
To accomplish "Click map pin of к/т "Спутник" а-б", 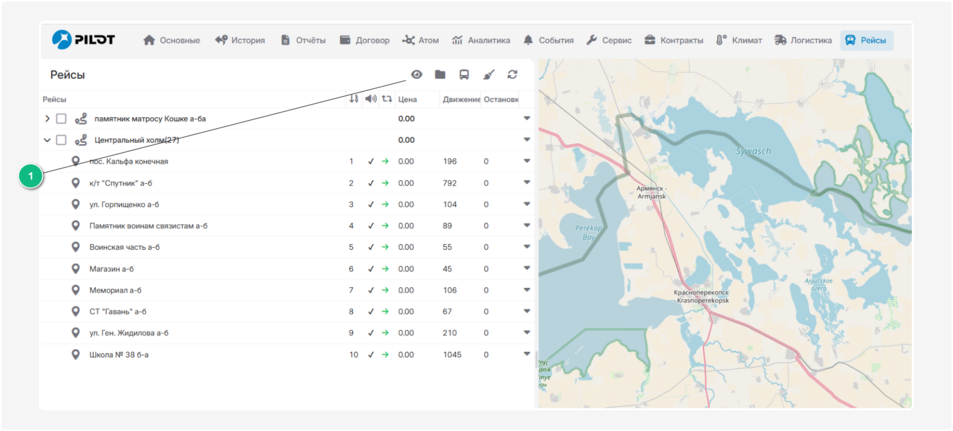I will coord(75,182).
